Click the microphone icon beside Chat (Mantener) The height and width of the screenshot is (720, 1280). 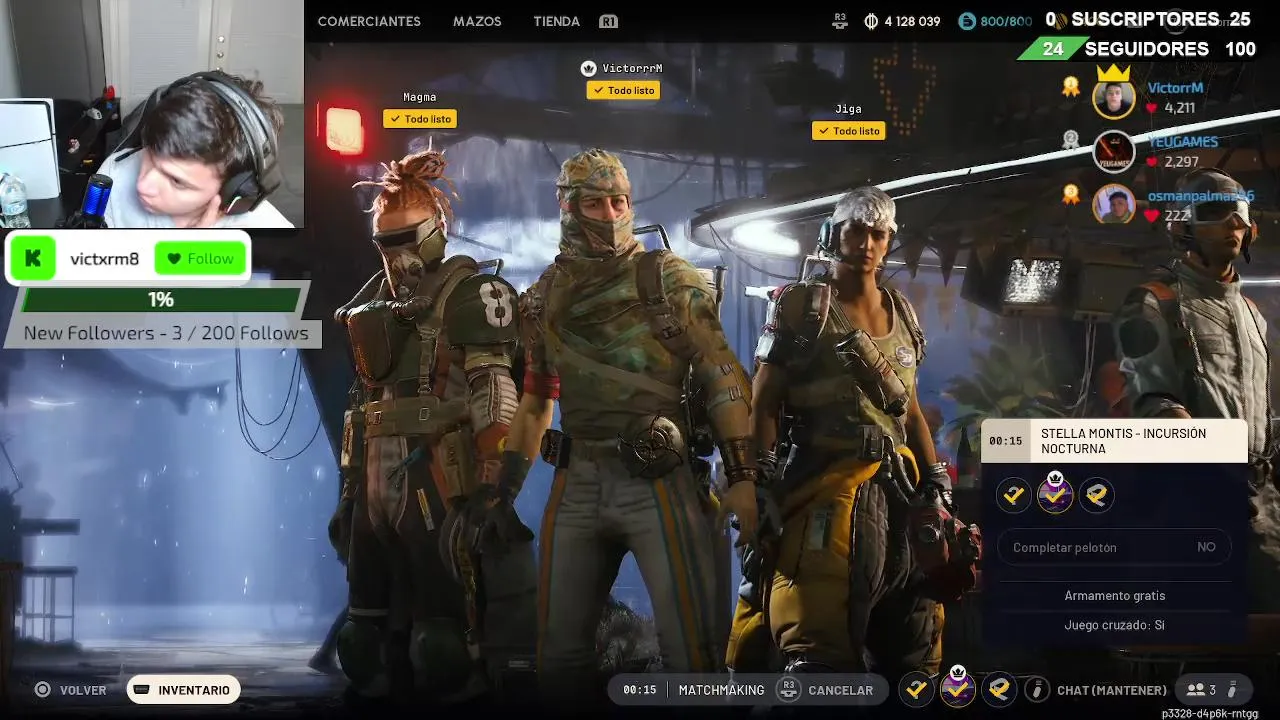[x=1037, y=690]
